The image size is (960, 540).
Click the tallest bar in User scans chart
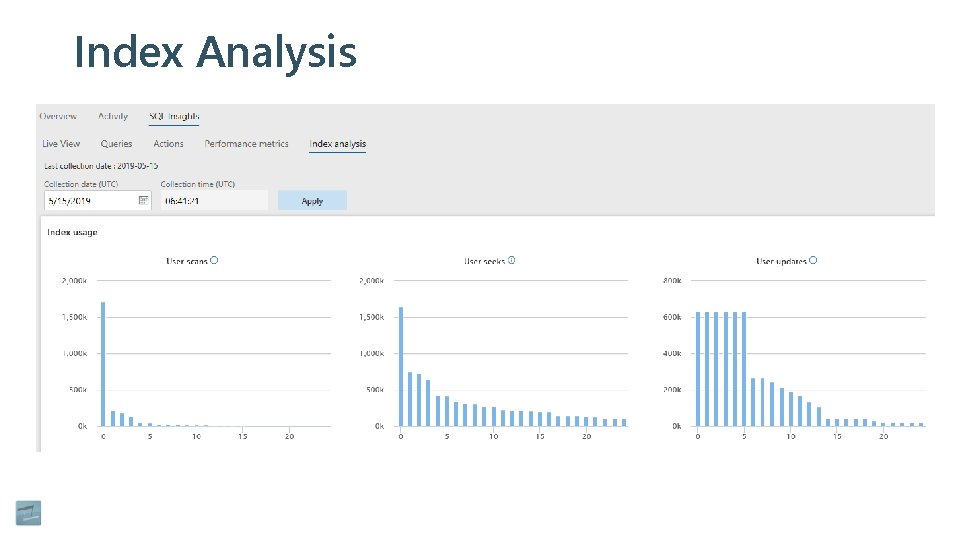point(103,364)
